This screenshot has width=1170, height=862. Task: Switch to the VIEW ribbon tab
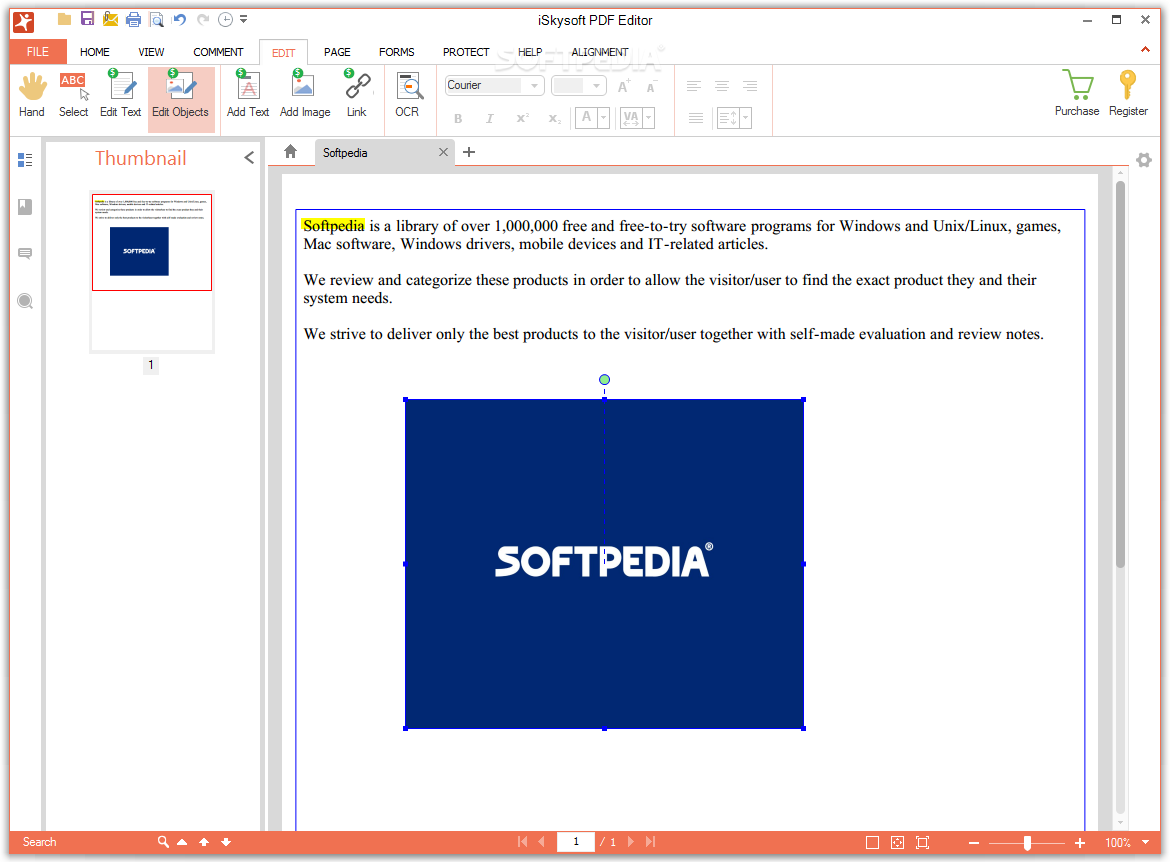point(151,51)
